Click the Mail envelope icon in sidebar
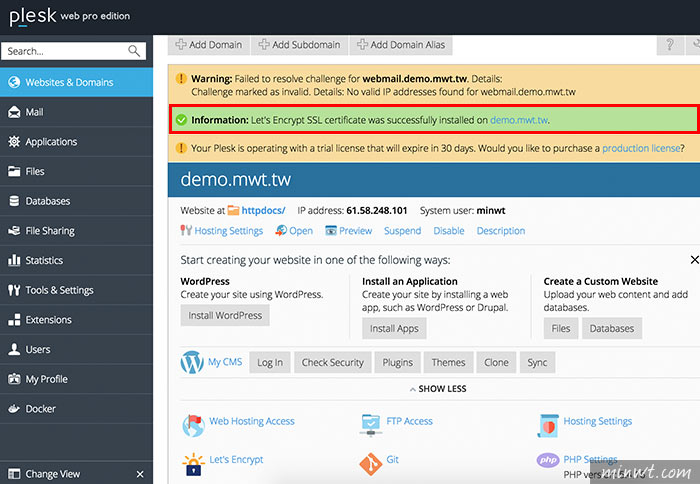This screenshot has width=700, height=484. pyautogui.click(x=14, y=112)
